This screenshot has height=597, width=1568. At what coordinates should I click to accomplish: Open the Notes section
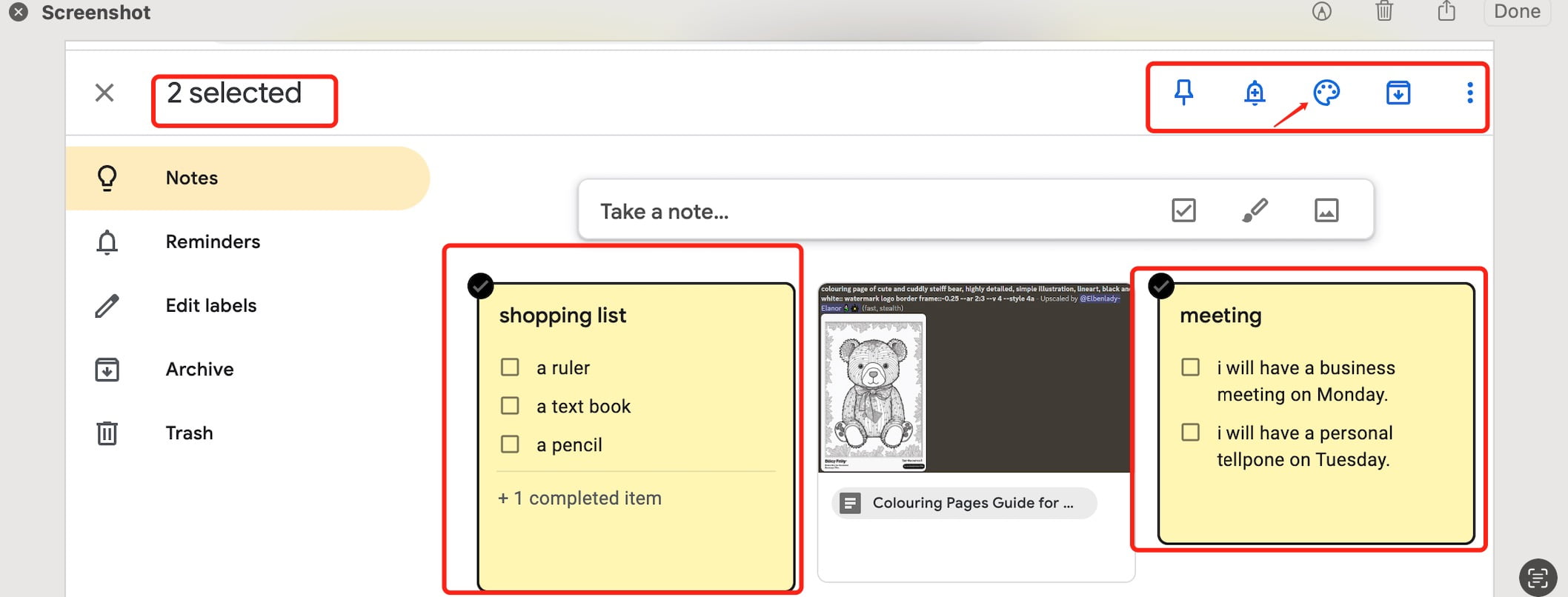pyautogui.click(x=248, y=179)
